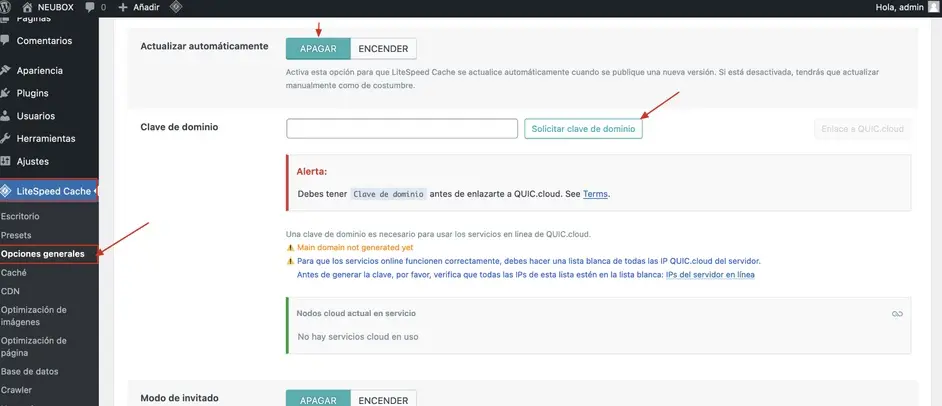Image resolution: width=942 pixels, height=406 pixels.
Task: Click 'Nodos cloud actual en servicio' heading
Action: (x=356, y=313)
